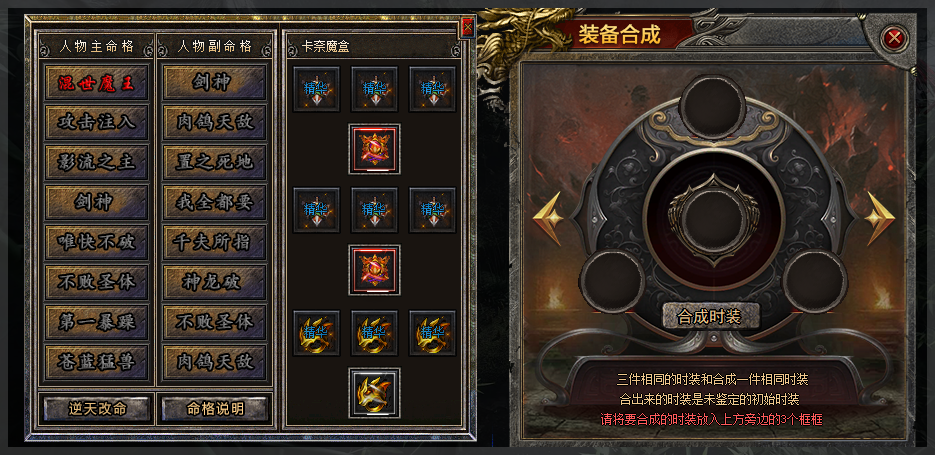Select 置之死地 in the secondary destiny list
This screenshot has height=455, width=935.
(x=215, y=162)
